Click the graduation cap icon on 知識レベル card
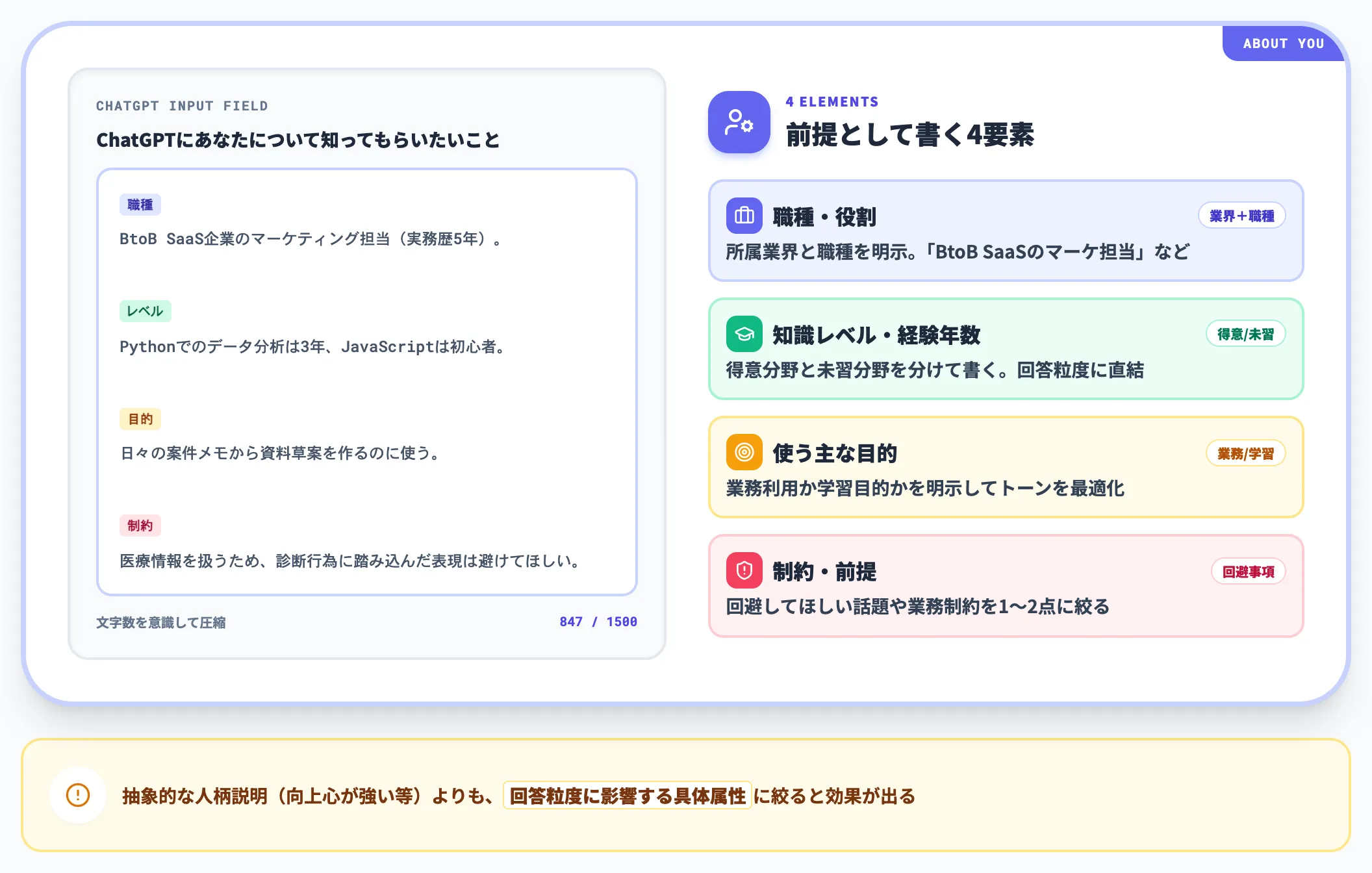Screen dimensions: 1372x873 [x=744, y=334]
